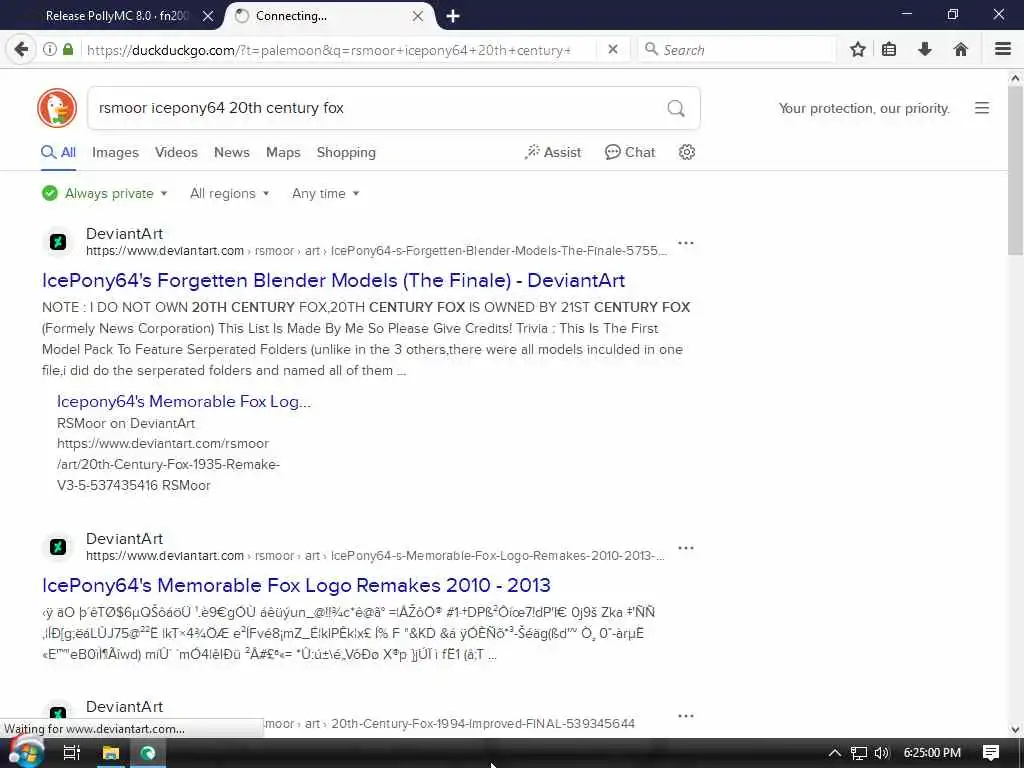This screenshot has width=1024, height=768.
Task: Expand the Always private dropdown
Action: (104, 193)
